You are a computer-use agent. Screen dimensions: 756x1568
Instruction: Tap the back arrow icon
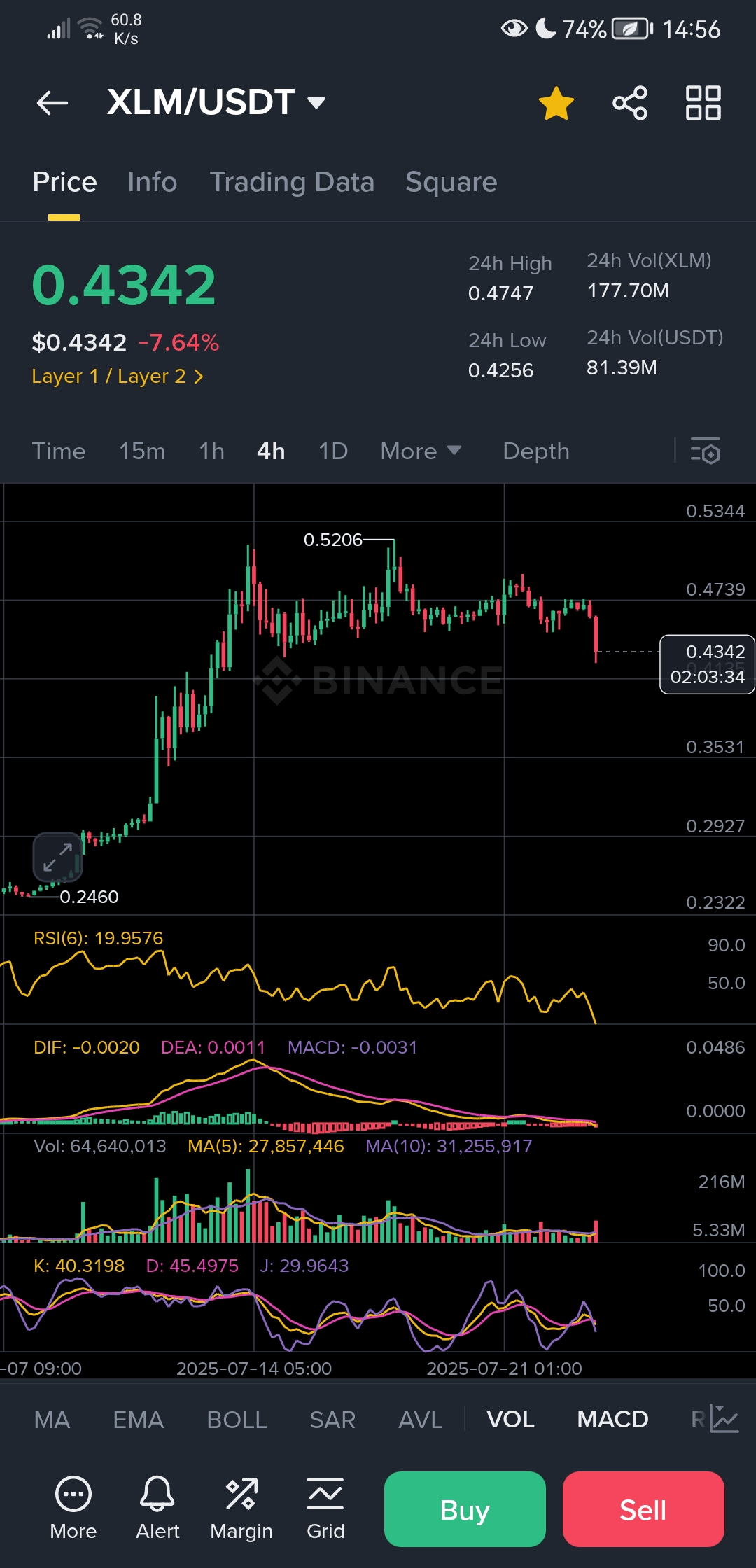tap(52, 103)
